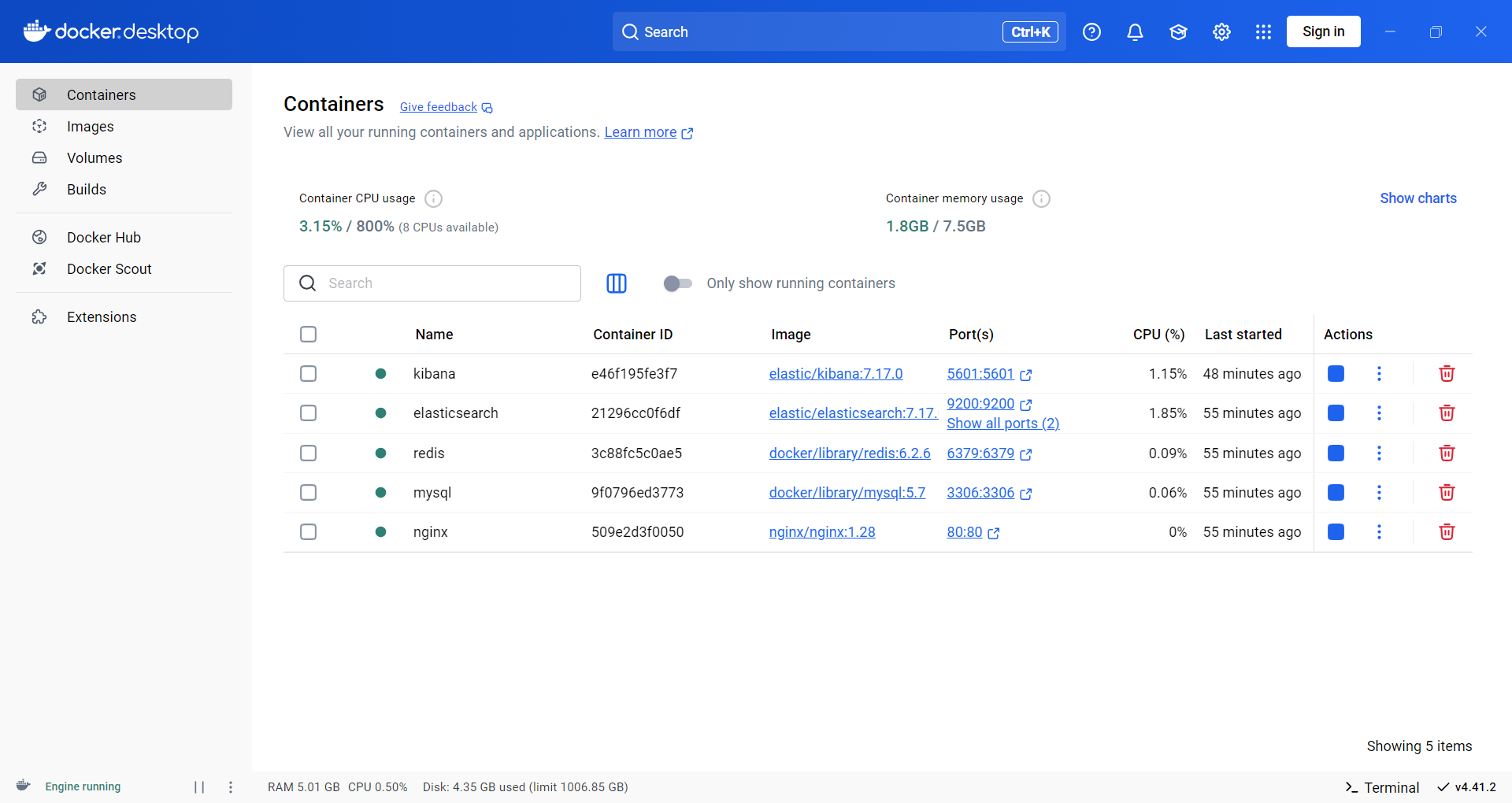Select all containers with header checkbox
Image resolution: width=1512 pixels, height=803 pixels.
click(x=309, y=335)
